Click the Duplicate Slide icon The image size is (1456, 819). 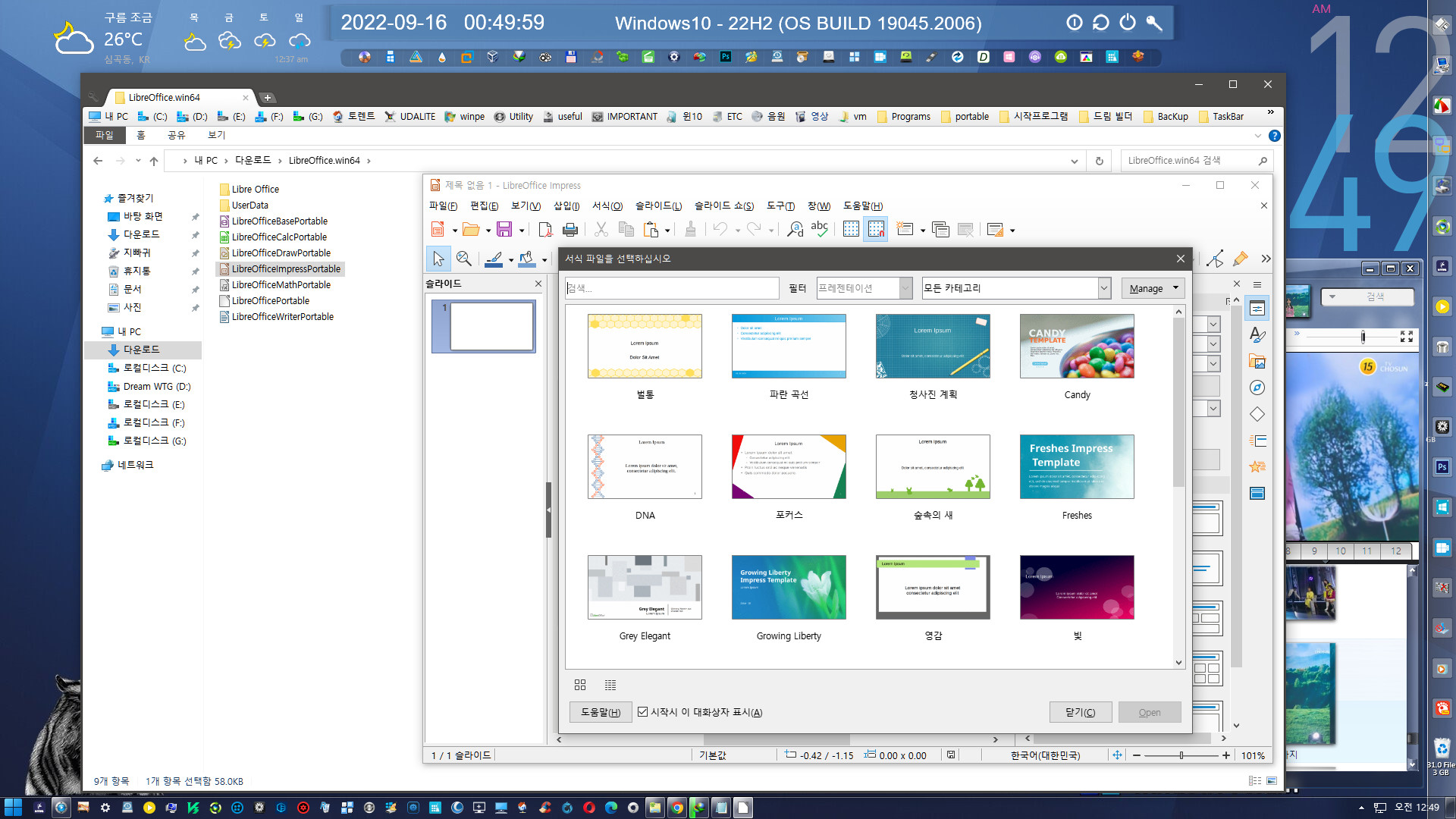click(940, 229)
